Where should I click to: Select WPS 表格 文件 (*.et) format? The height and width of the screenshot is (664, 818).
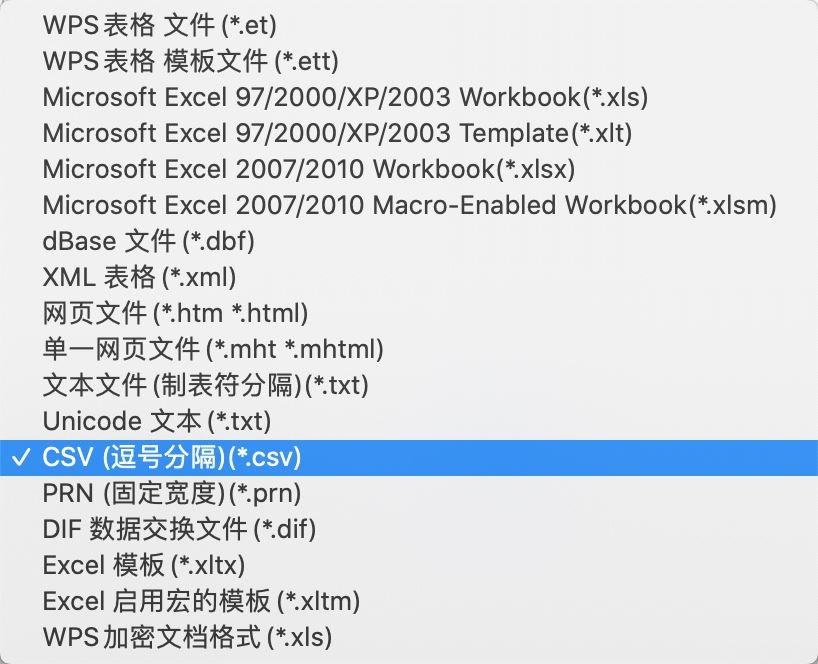tap(160, 25)
